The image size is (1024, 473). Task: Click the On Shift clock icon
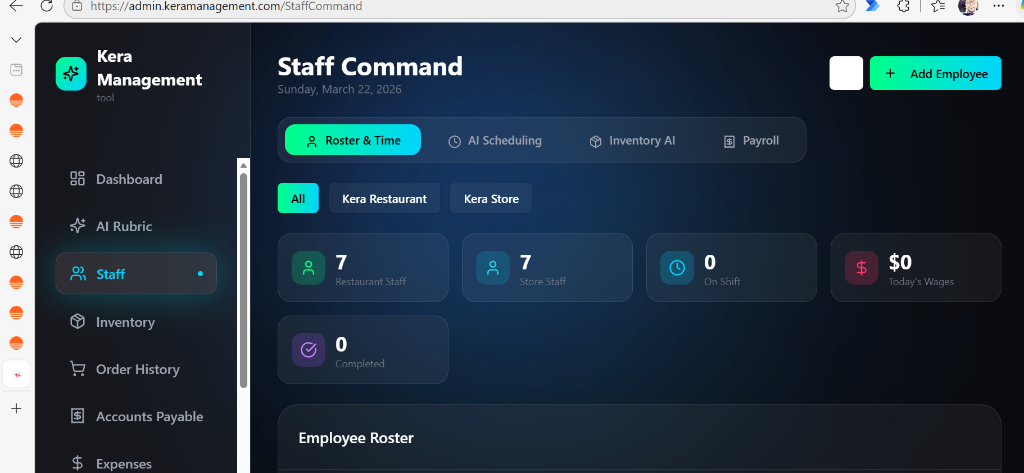tap(677, 268)
